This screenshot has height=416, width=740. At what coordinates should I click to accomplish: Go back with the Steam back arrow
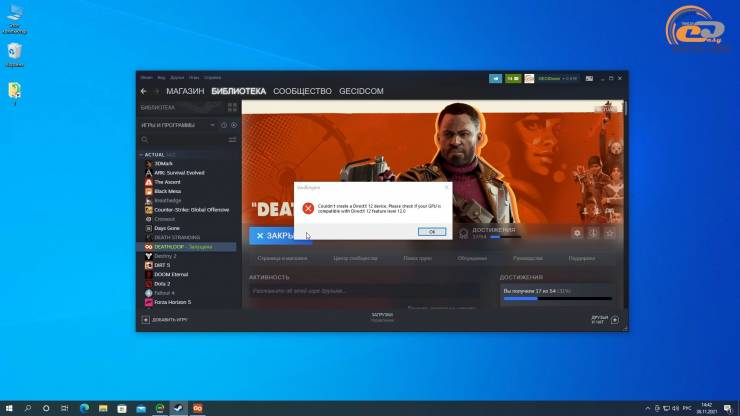[x=144, y=91]
